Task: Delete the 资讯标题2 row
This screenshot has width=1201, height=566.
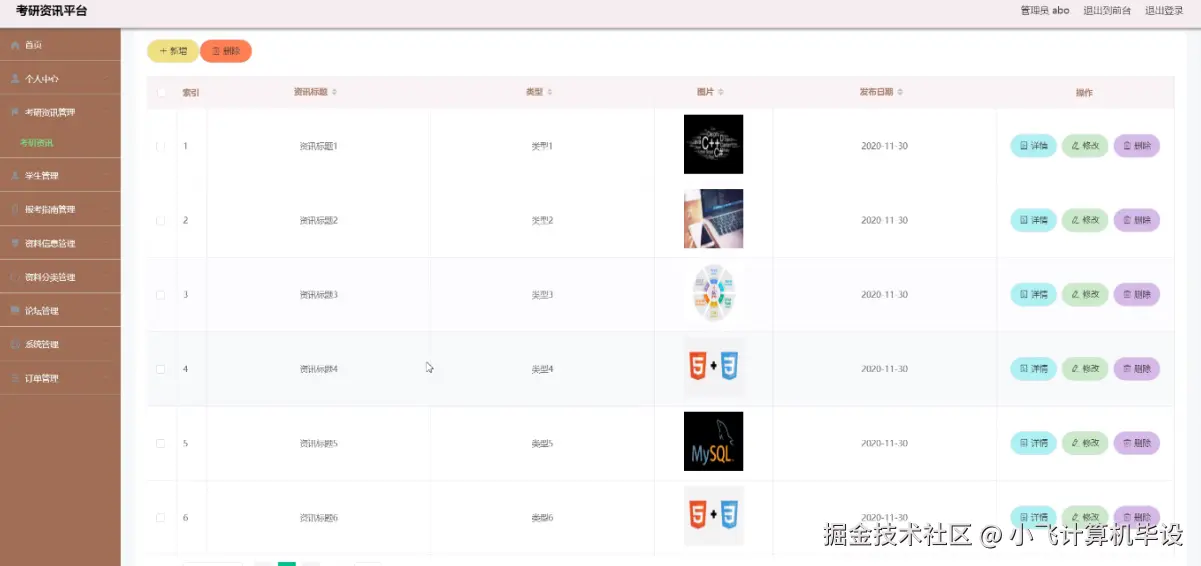Action: [x=1137, y=220]
